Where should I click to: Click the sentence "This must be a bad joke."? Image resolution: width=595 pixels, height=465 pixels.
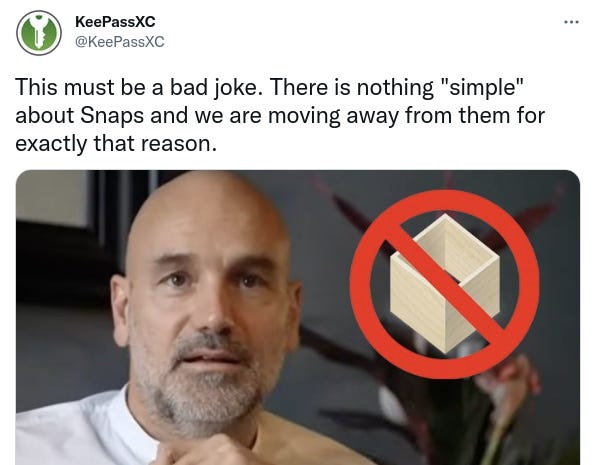(x=139, y=87)
